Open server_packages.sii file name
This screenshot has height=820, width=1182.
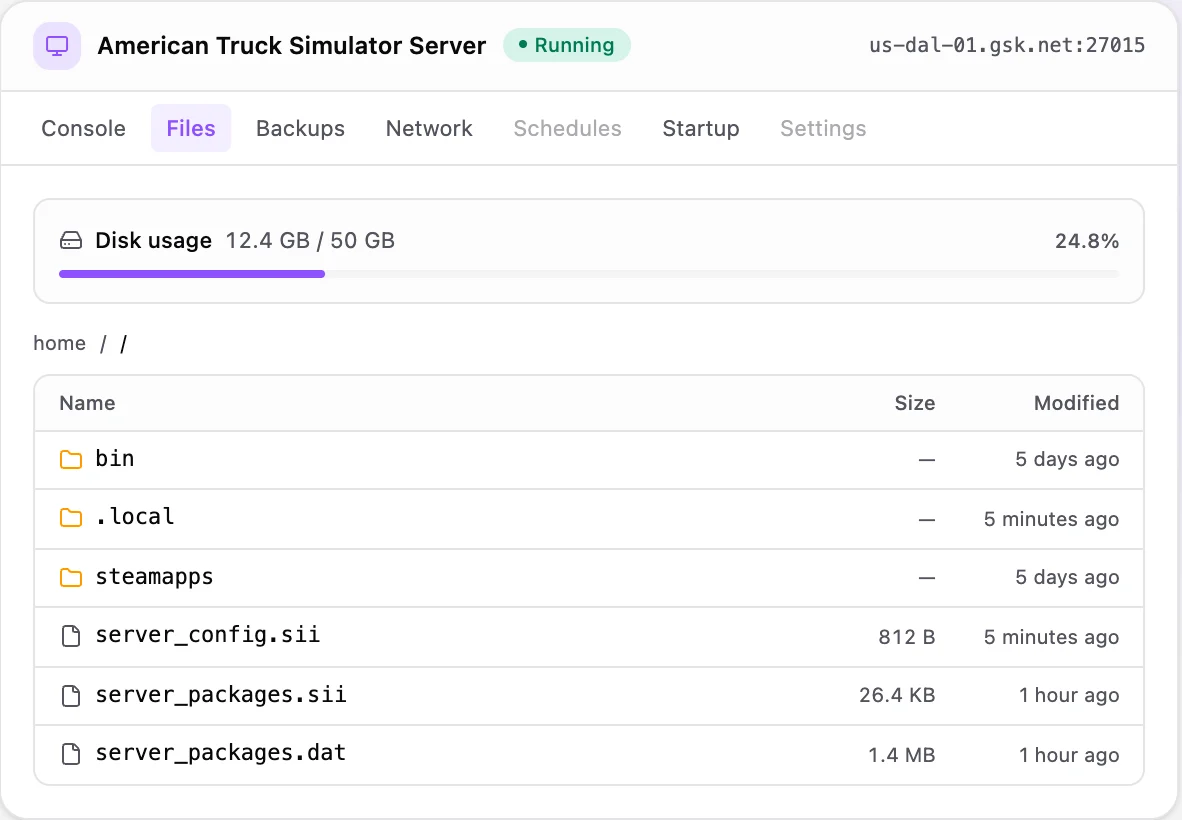click(x=221, y=694)
